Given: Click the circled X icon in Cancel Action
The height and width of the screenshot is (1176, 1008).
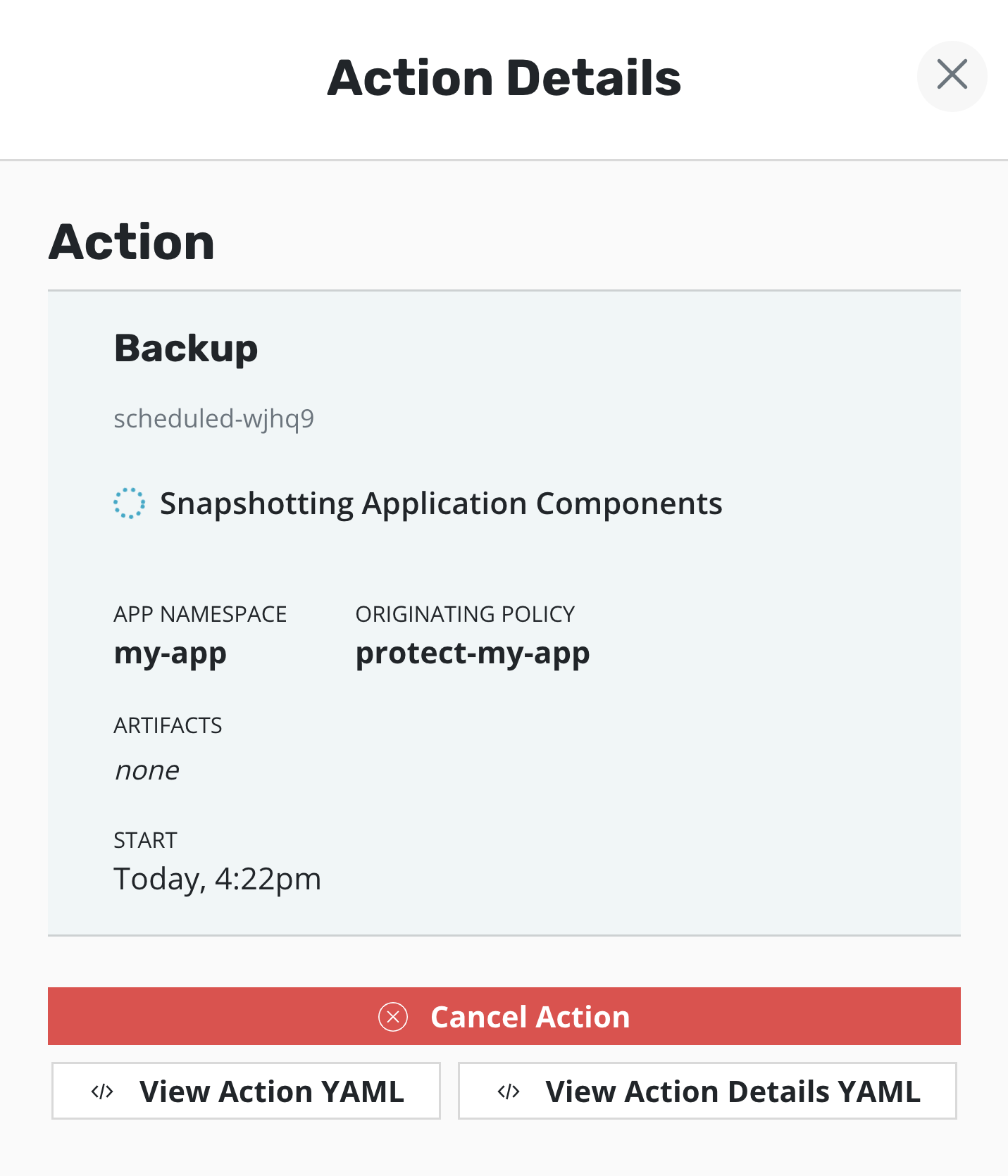Looking at the screenshot, I should tap(393, 1017).
